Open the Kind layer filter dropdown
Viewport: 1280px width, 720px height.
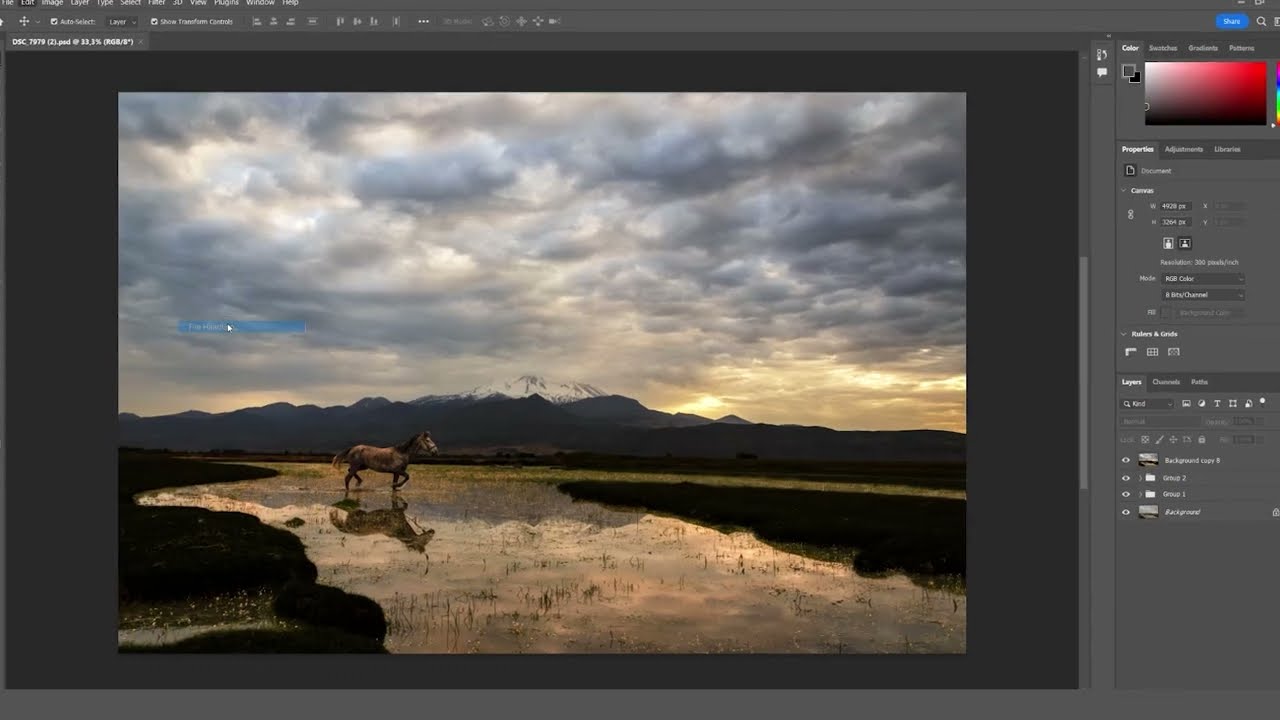[x=1147, y=403]
